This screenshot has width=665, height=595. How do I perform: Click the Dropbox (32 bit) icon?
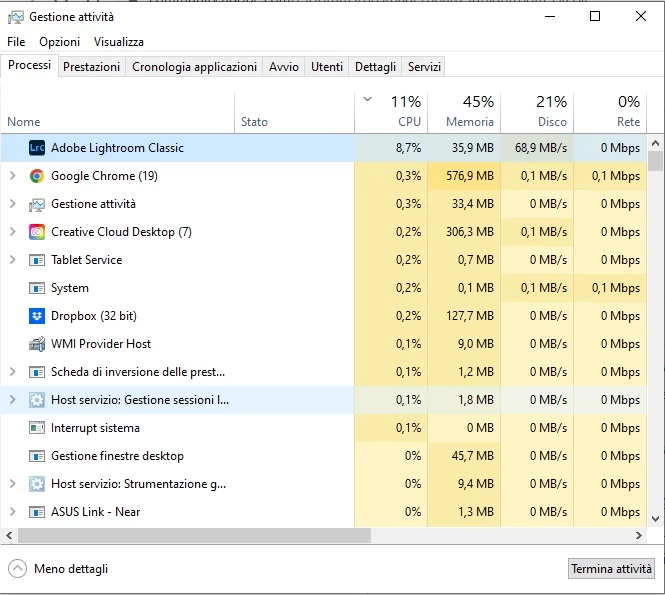[37, 316]
